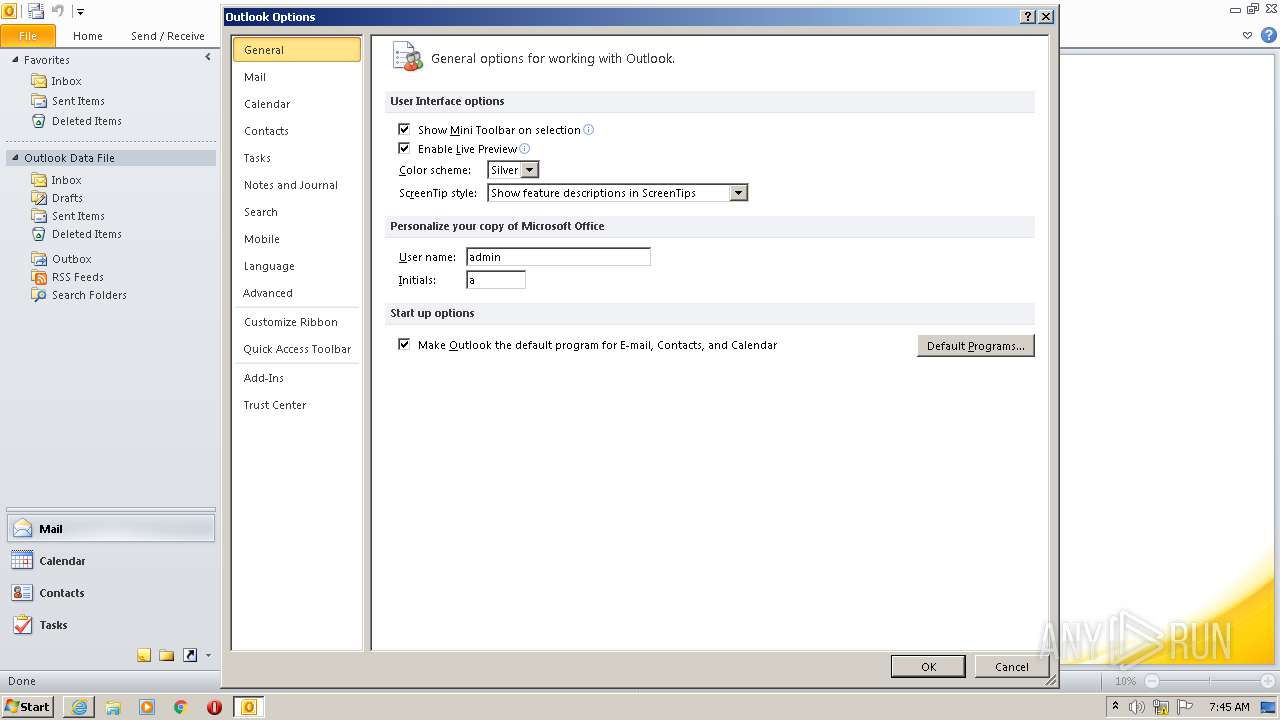Click Drafts folder icon in Outlook Data File
Viewport: 1280px width, 720px height.
click(x=39, y=198)
